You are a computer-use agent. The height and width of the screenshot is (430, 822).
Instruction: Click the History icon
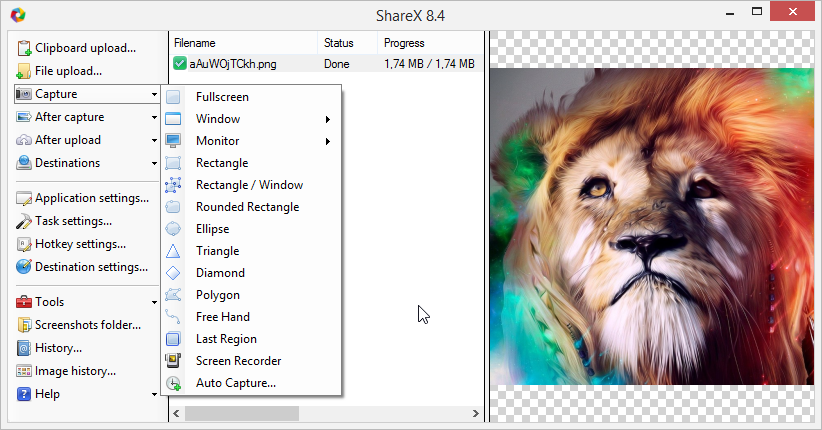24,348
